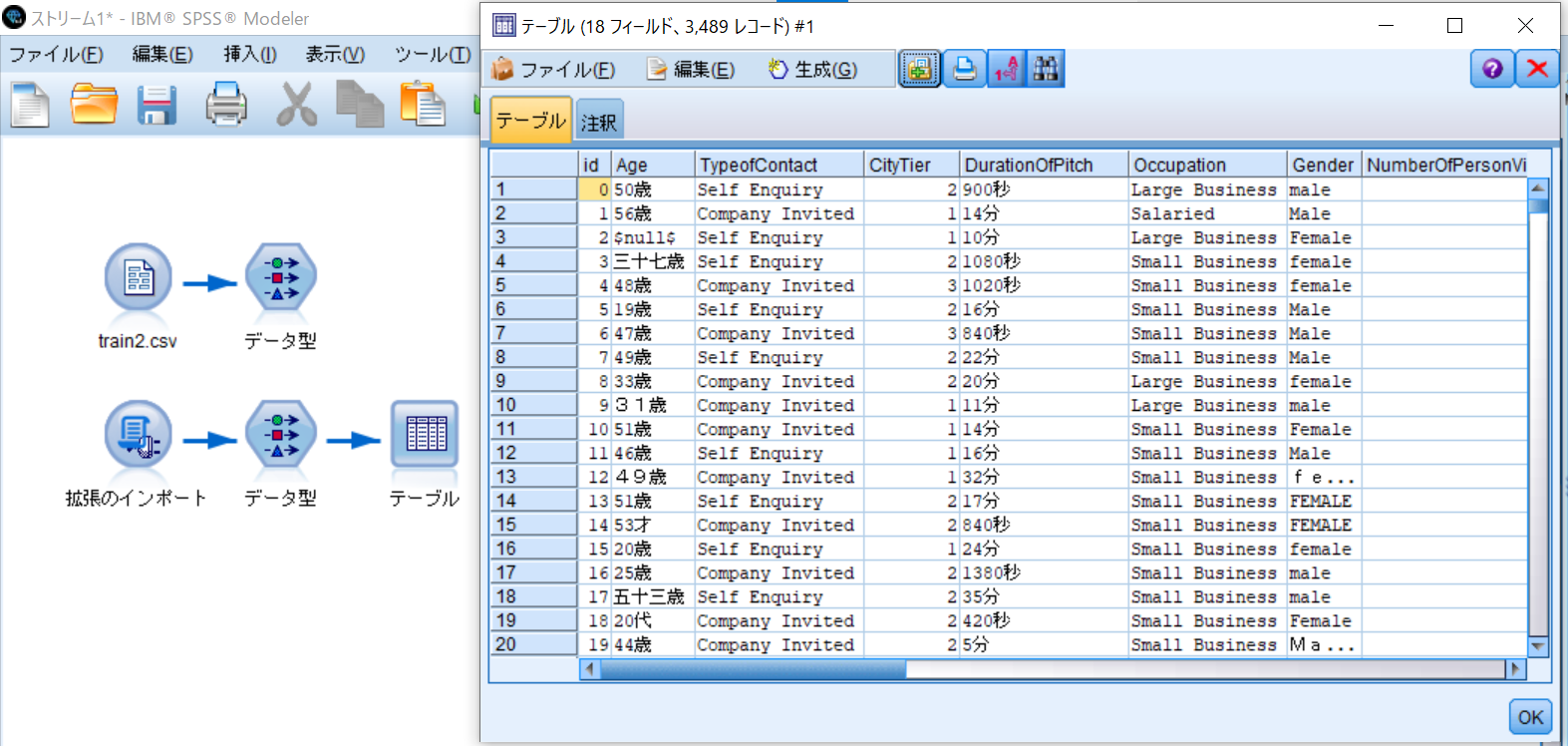Click the binoculars search icon
Viewport: 1568px width, 746px height.
pos(1046,69)
